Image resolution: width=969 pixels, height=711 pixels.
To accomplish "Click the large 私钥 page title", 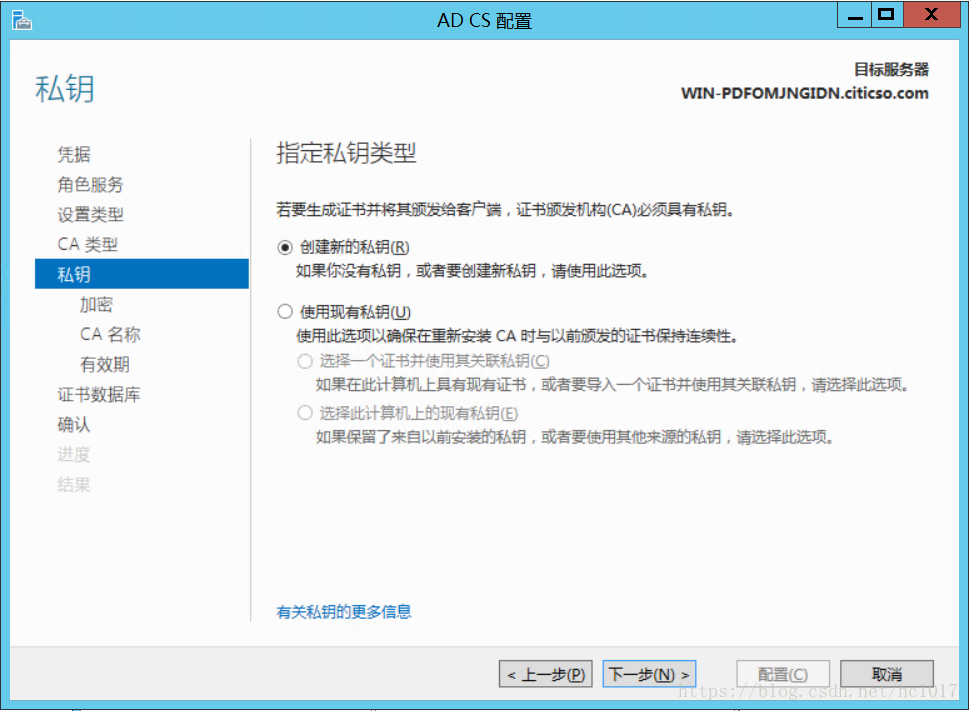I will (65, 89).
